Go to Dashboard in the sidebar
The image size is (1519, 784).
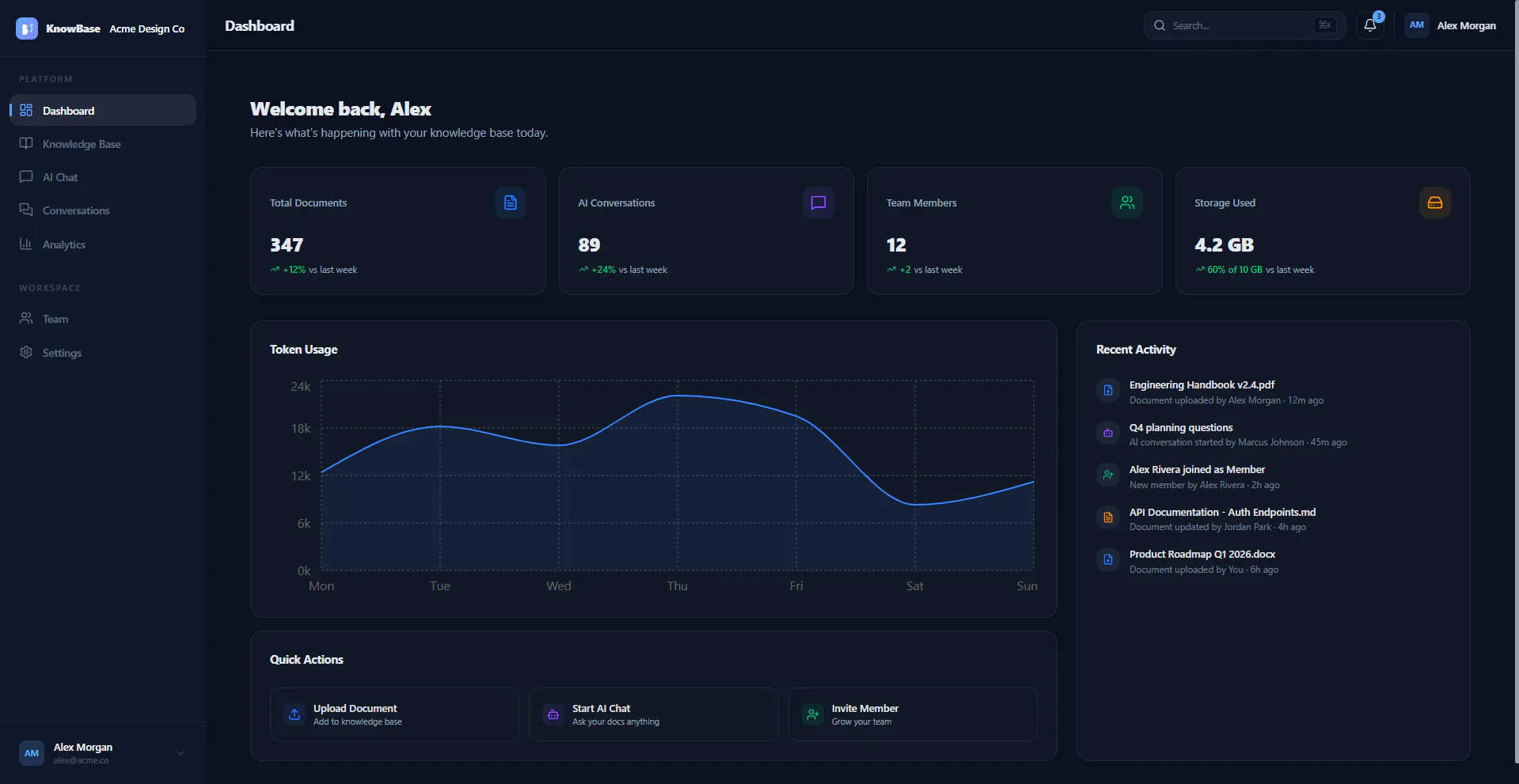point(103,110)
